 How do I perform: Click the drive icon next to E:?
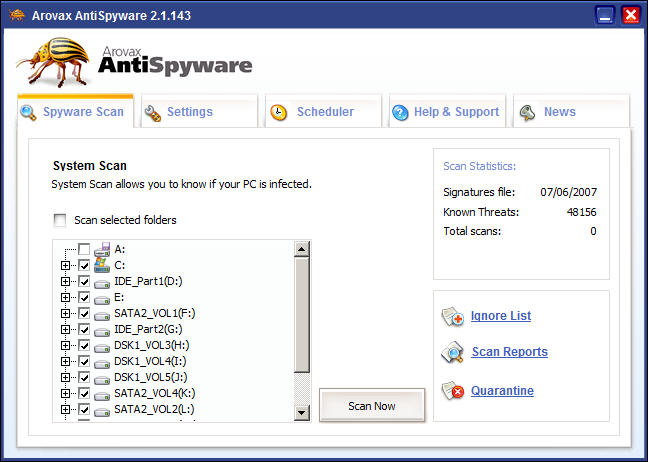[x=102, y=299]
